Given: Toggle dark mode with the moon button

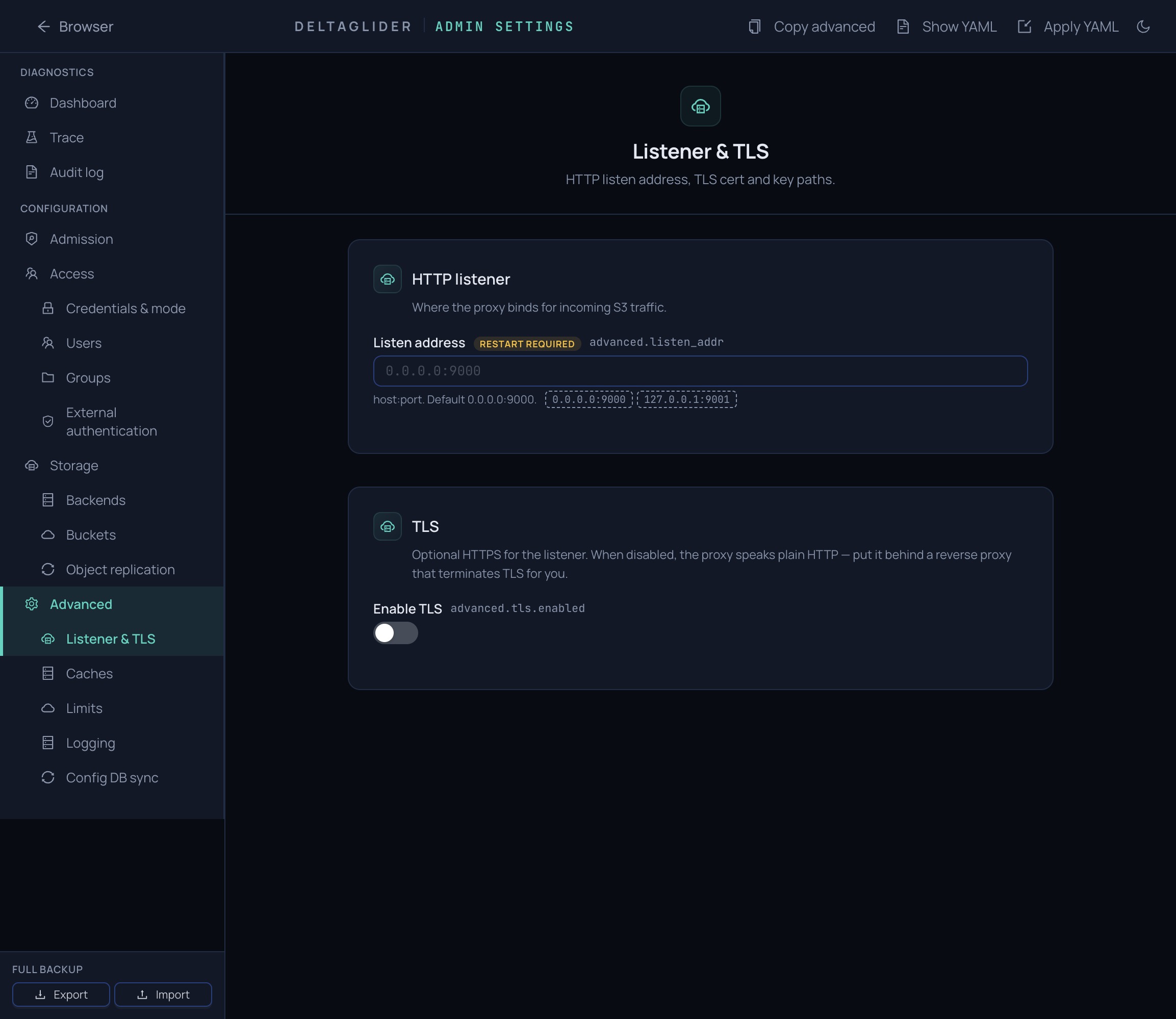Looking at the screenshot, I should point(1143,27).
